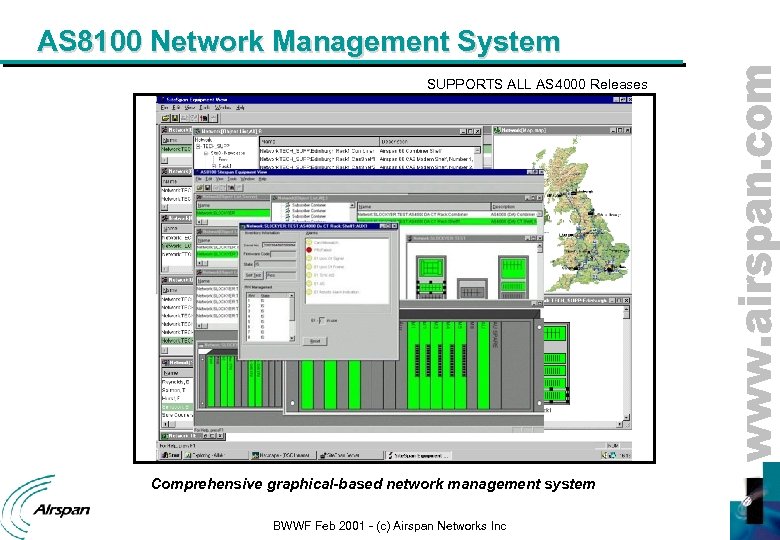Click the Name column header in Object List
Screen dimensions: 780x540
pyautogui.click(x=319, y=141)
